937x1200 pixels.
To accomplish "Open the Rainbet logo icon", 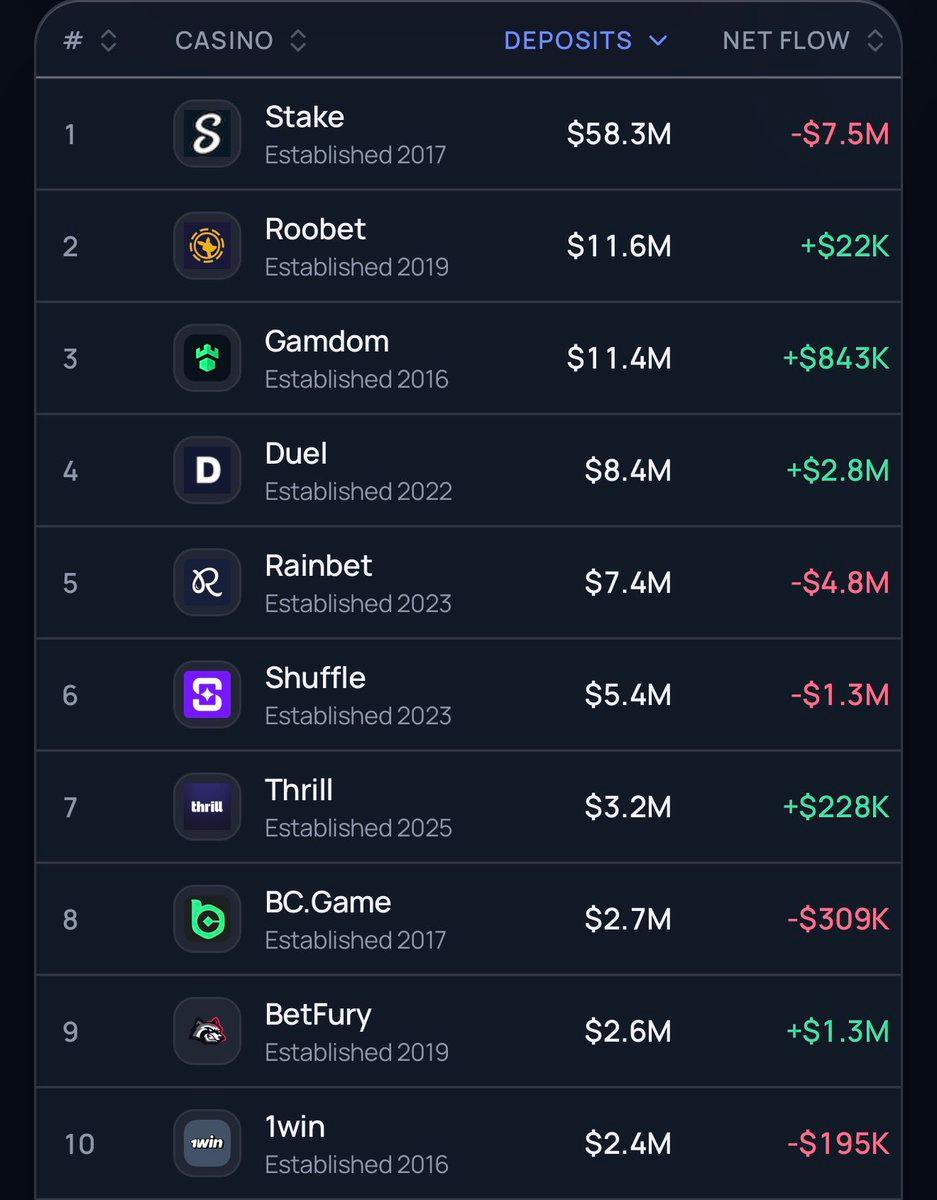I will pos(207,581).
